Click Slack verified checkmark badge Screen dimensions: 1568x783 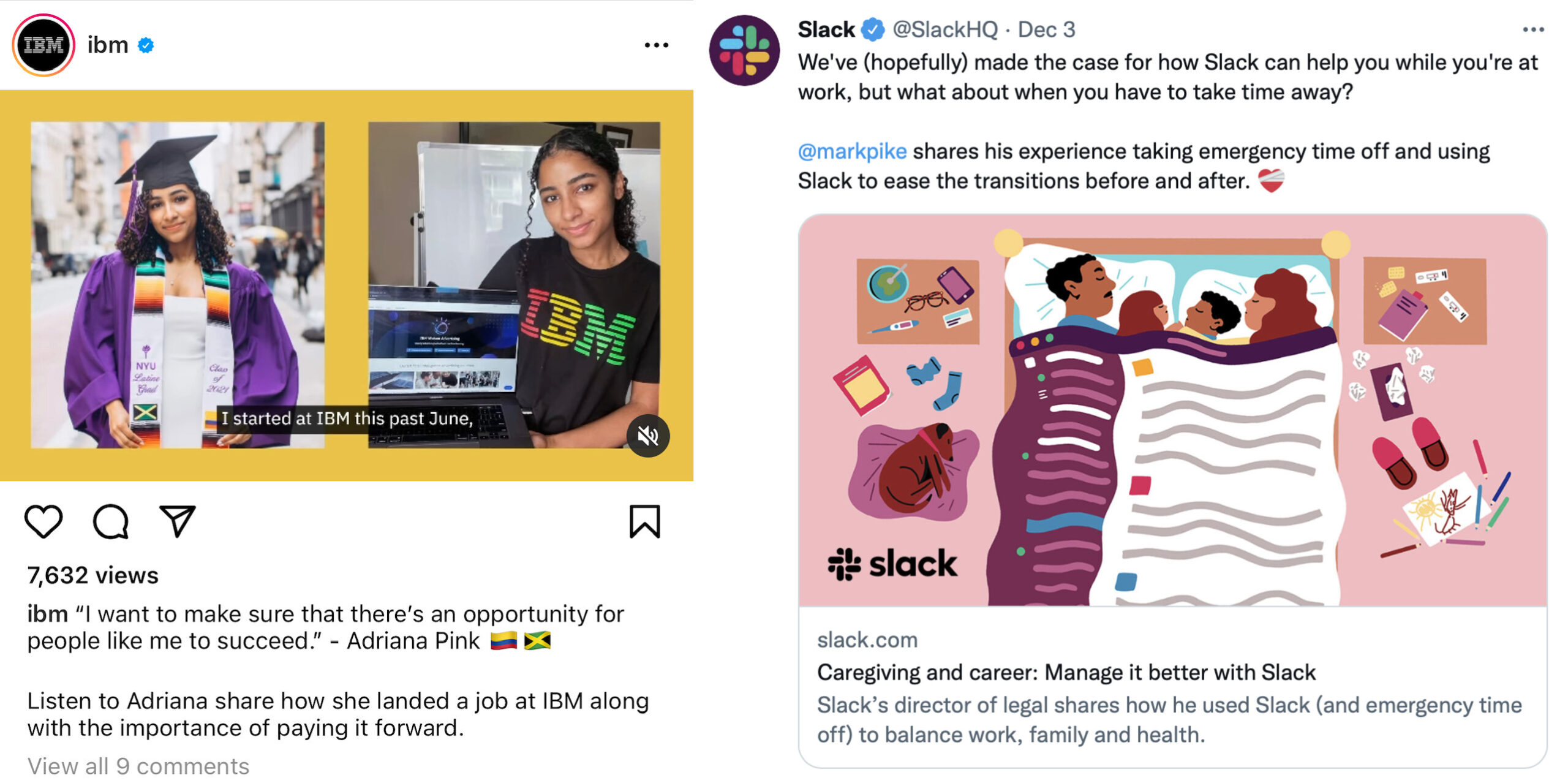pos(873,29)
